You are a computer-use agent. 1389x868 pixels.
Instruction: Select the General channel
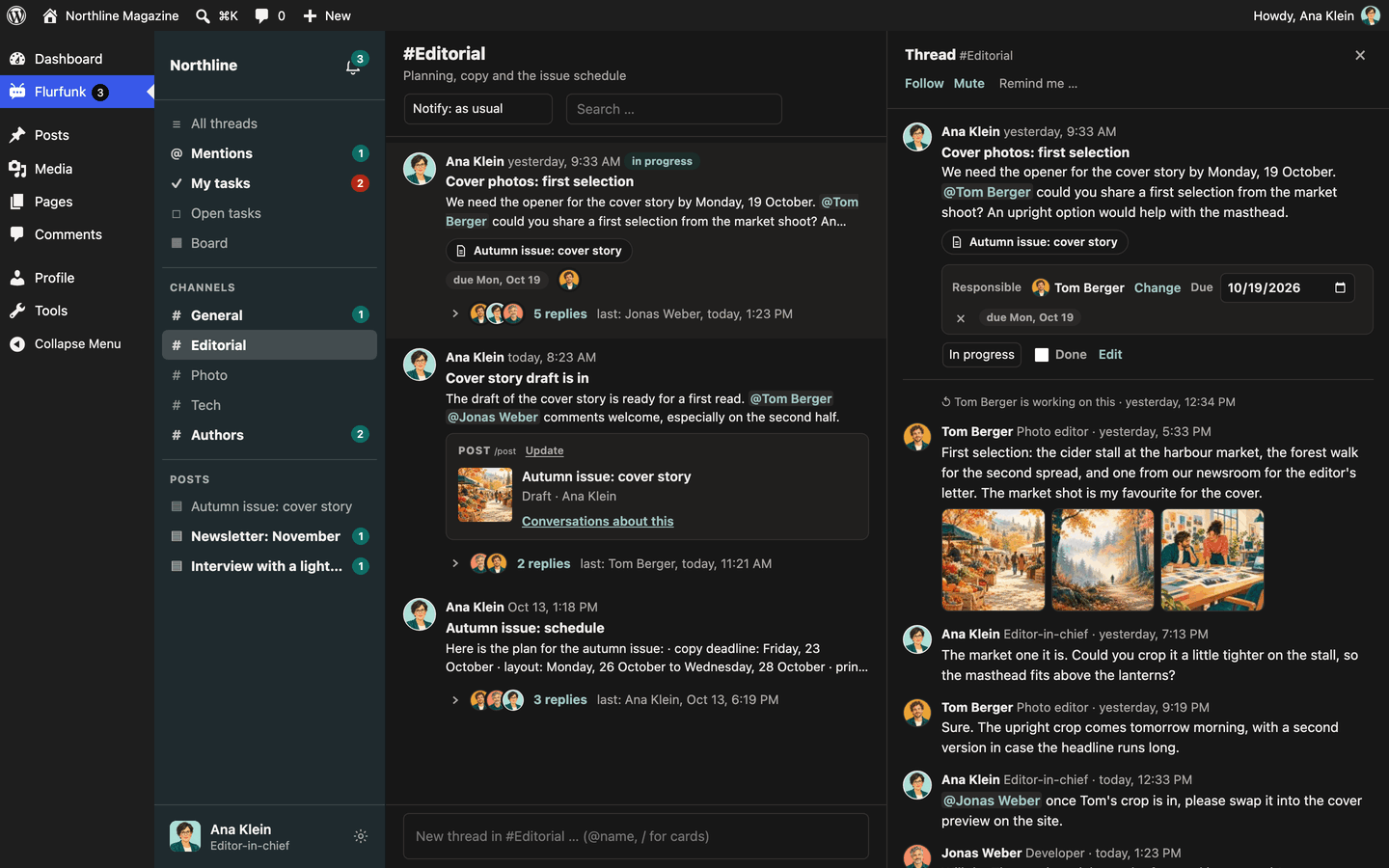(269, 315)
